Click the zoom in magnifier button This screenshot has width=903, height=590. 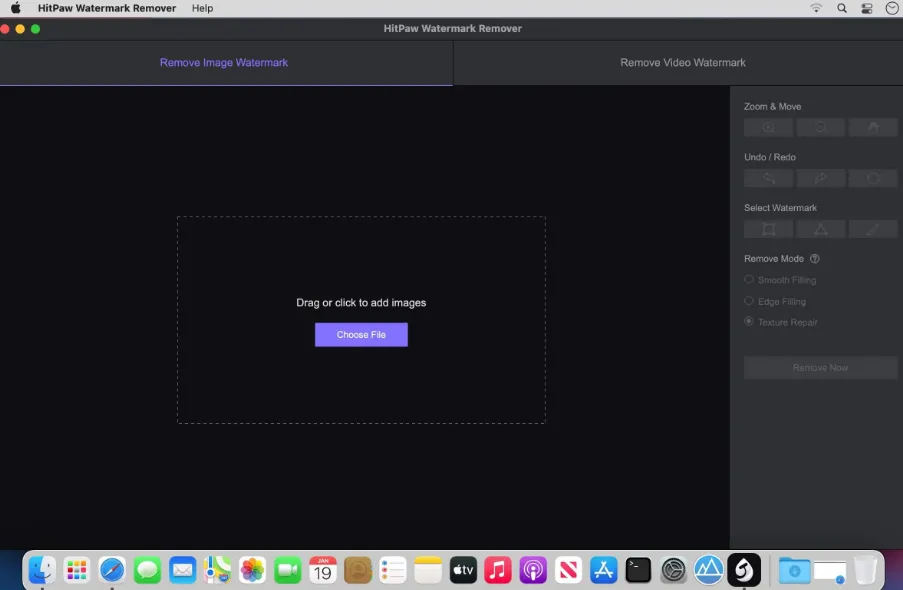click(768, 127)
